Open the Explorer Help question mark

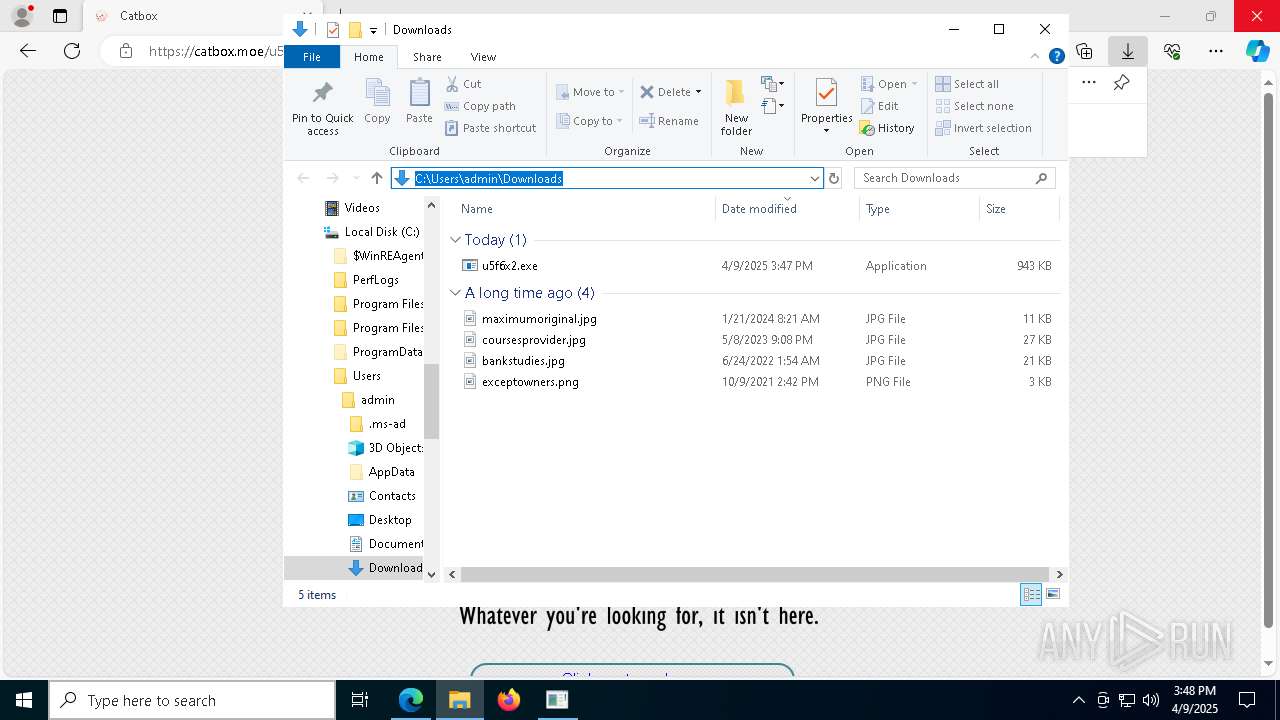(1056, 56)
